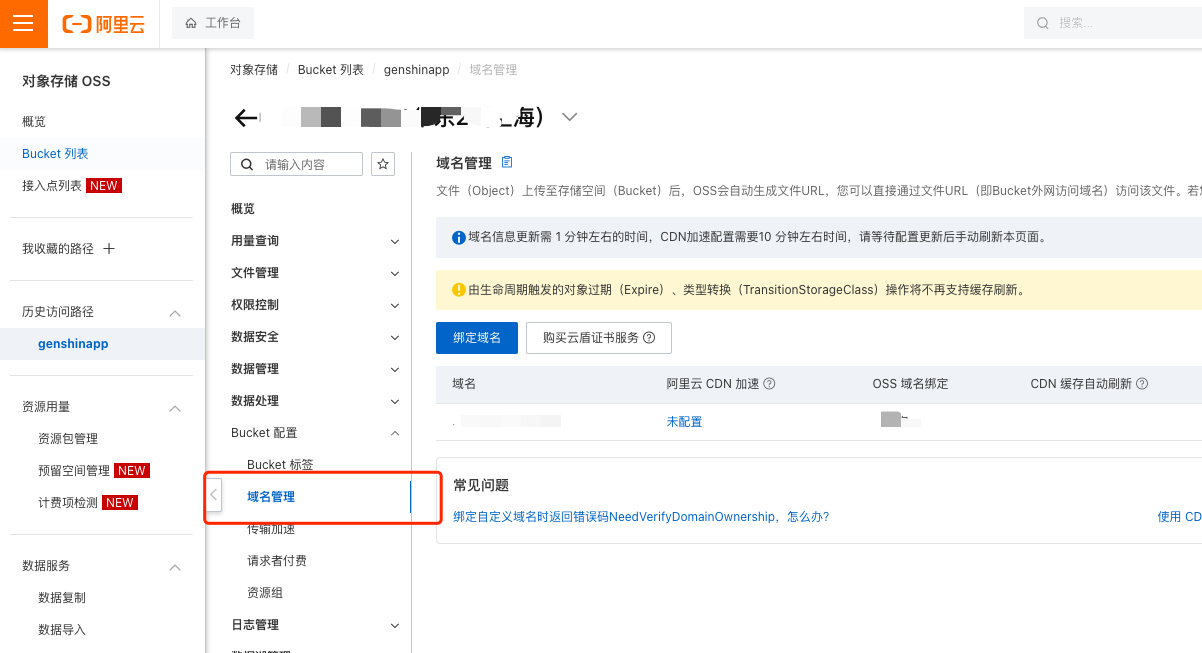This screenshot has width=1202, height=653.
Task: Open the document icon beside 域名管理
Action: (507, 162)
